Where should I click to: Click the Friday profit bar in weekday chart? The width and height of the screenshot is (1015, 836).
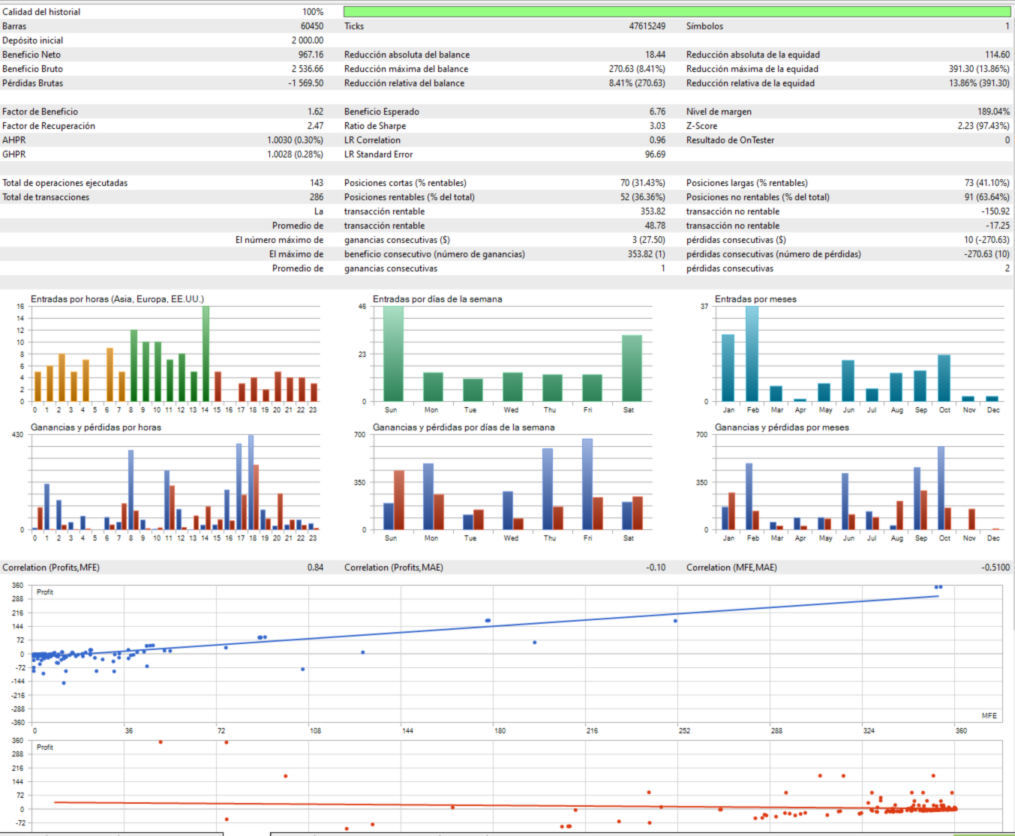pyautogui.click(x=587, y=484)
